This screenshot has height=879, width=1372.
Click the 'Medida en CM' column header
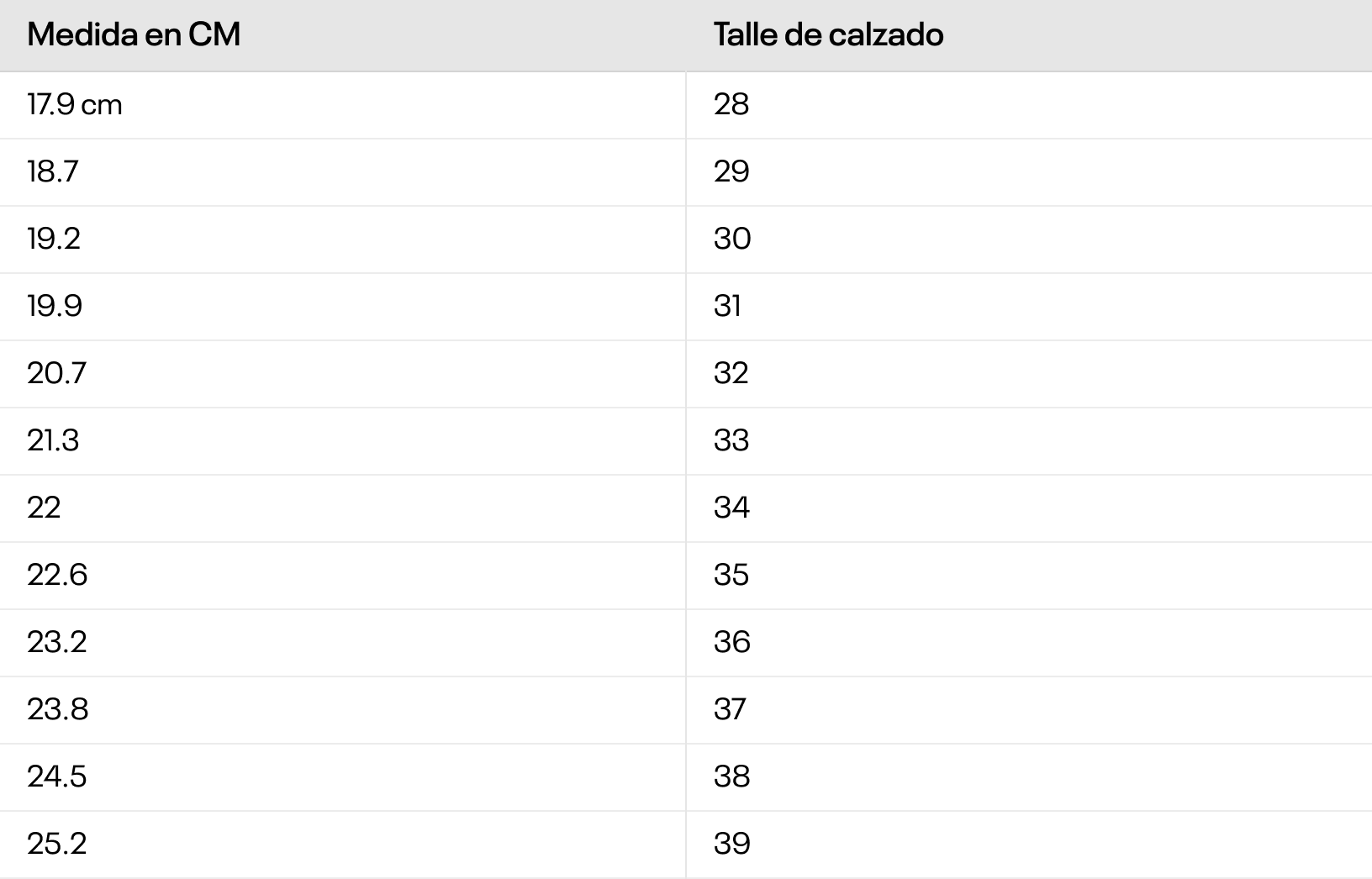coord(134,34)
